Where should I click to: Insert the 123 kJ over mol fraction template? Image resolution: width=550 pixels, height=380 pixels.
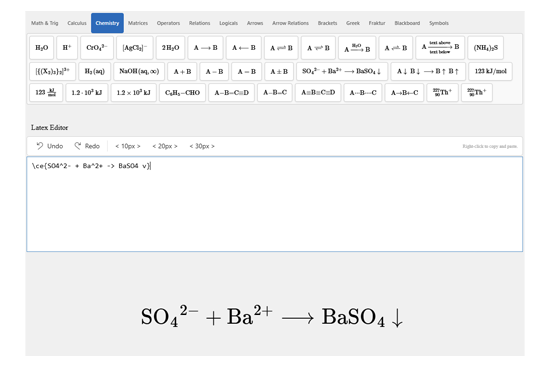46,93
